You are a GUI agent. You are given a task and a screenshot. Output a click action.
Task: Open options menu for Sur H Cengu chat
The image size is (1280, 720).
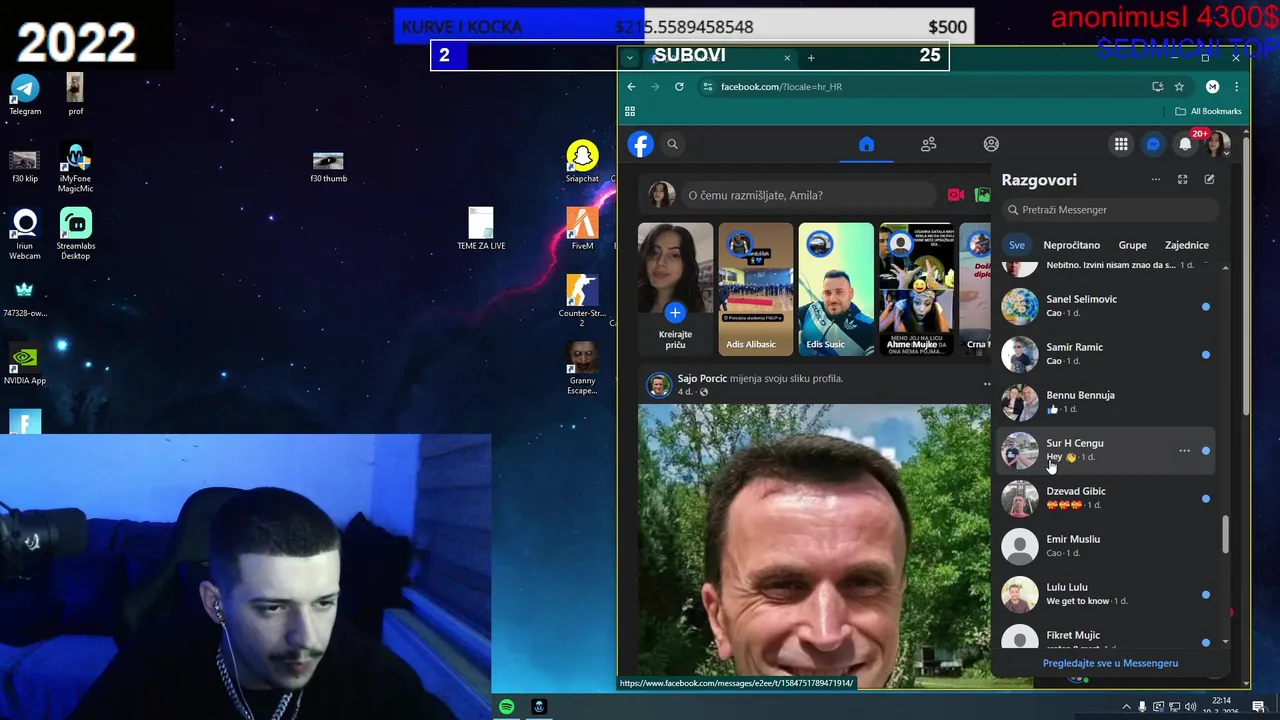point(1184,451)
